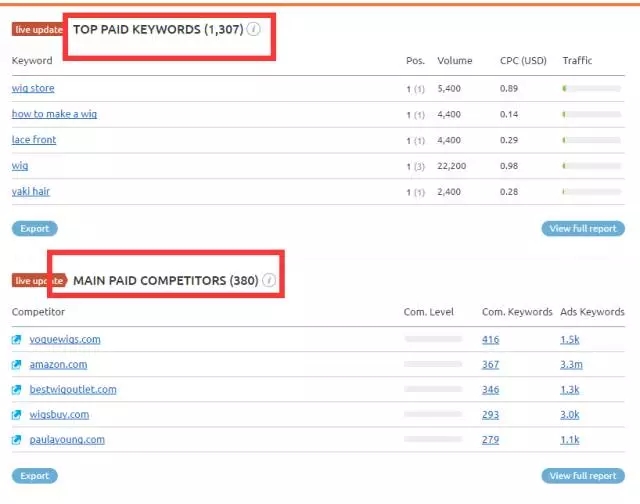The width and height of the screenshot is (640, 504).
Task: Click the 'wig store' keyword link
Action: tap(33, 88)
